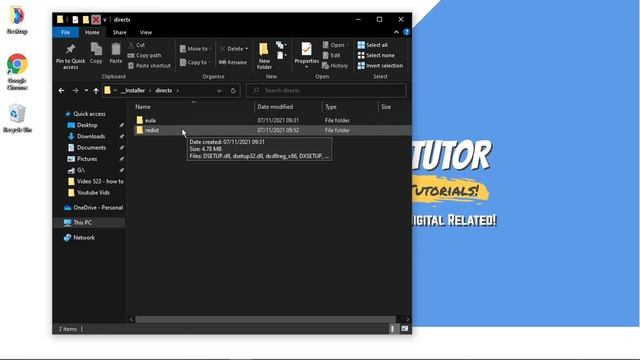Image resolution: width=640 pixels, height=360 pixels.
Task: Open the Youtube Vids folder
Action: [93, 193]
